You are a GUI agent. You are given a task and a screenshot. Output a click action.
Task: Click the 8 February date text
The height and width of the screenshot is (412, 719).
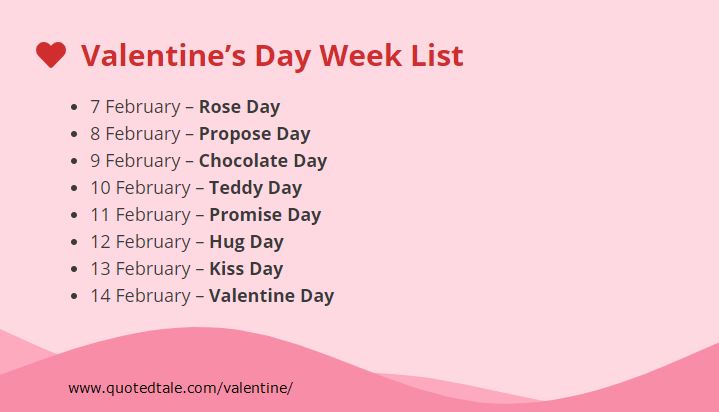[135, 134]
